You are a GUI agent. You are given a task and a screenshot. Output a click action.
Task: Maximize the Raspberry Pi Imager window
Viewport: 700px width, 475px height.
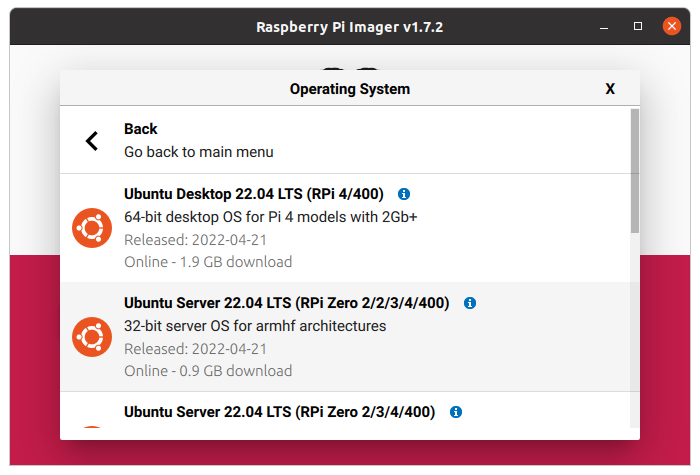638,26
